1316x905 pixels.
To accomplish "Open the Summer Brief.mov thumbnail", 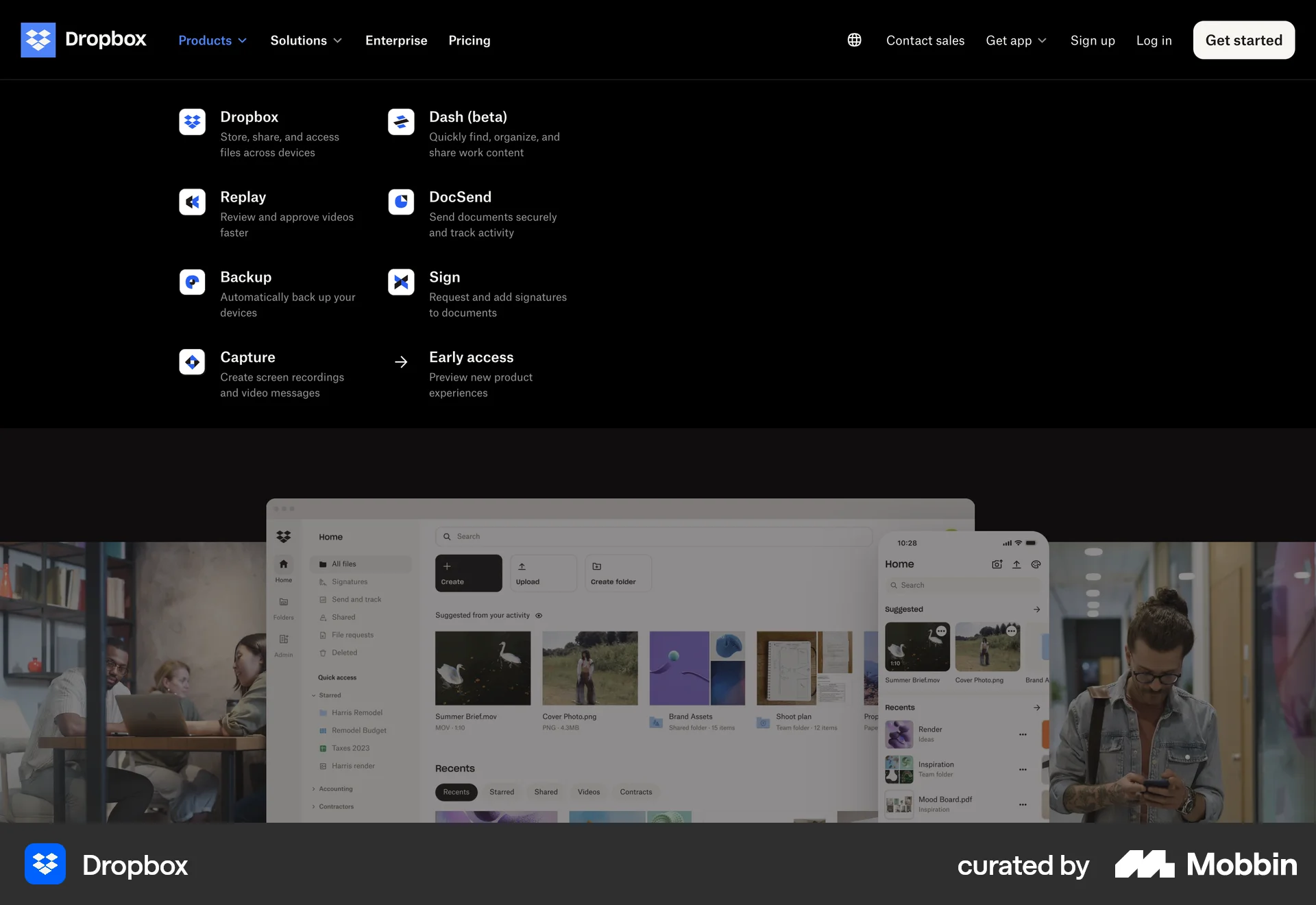I will coord(483,667).
